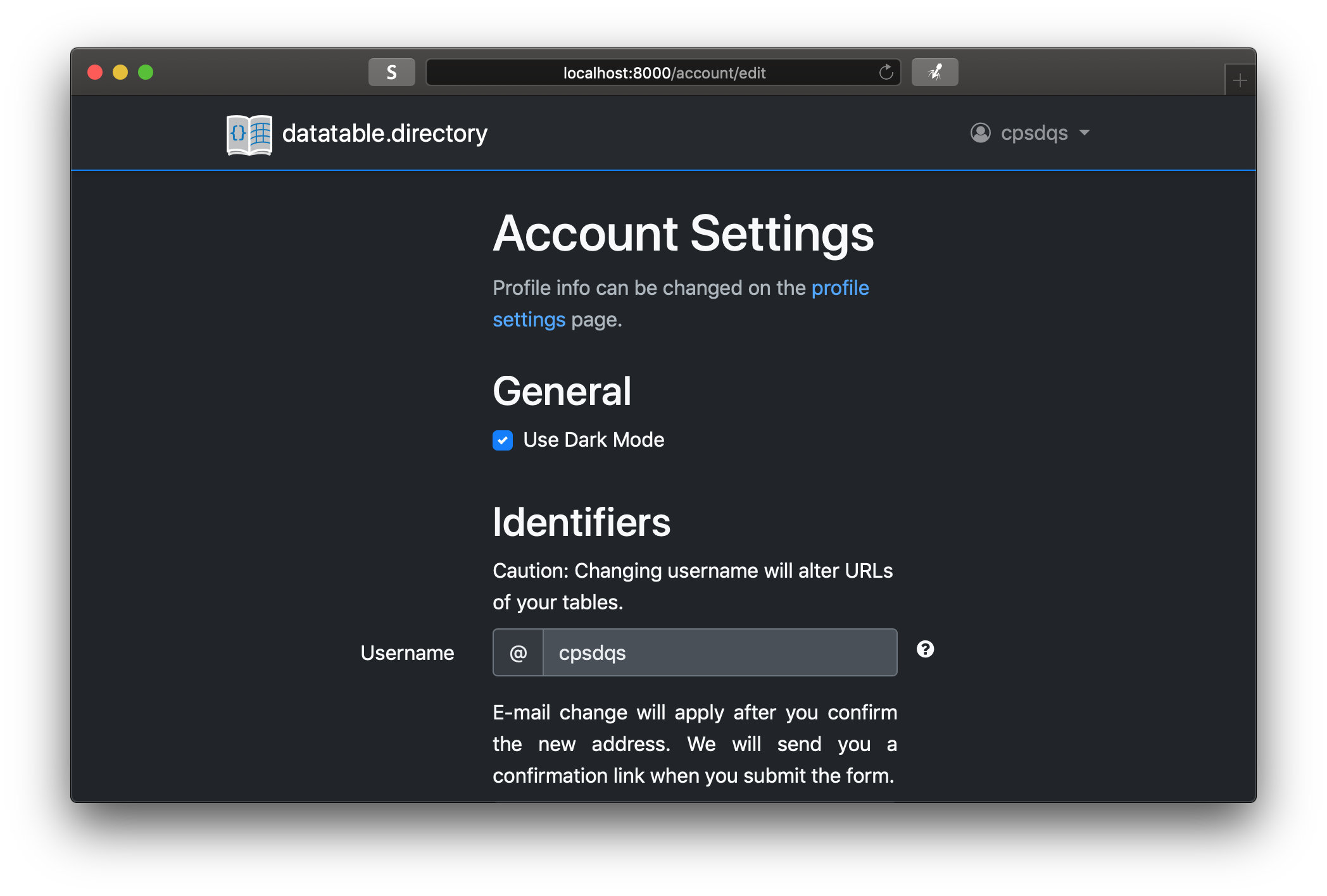
Task: Uncheck the Use Dark Mode checkbox
Action: click(503, 440)
